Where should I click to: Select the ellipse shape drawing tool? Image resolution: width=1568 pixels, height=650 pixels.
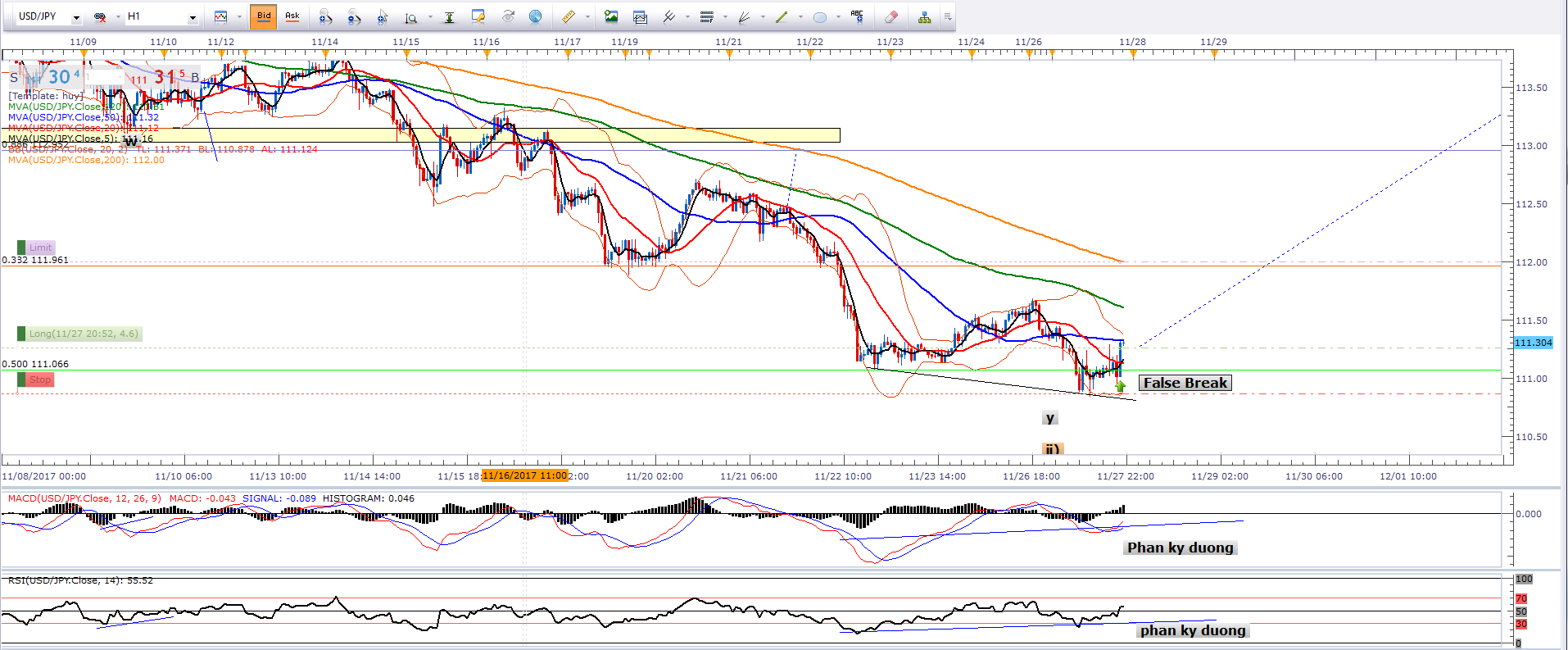click(x=819, y=16)
